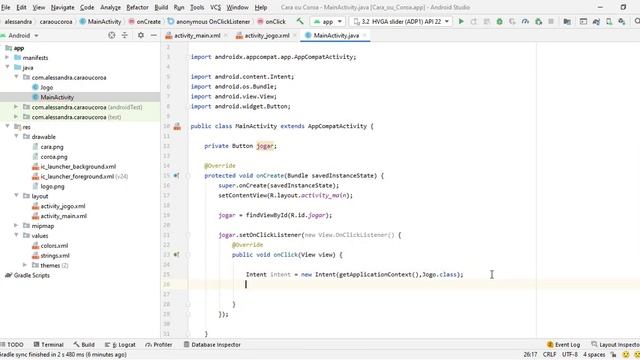Fold the onCreate method at line 15
Image resolution: width=640 pixels, height=360 pixels.
pos(188,176)
